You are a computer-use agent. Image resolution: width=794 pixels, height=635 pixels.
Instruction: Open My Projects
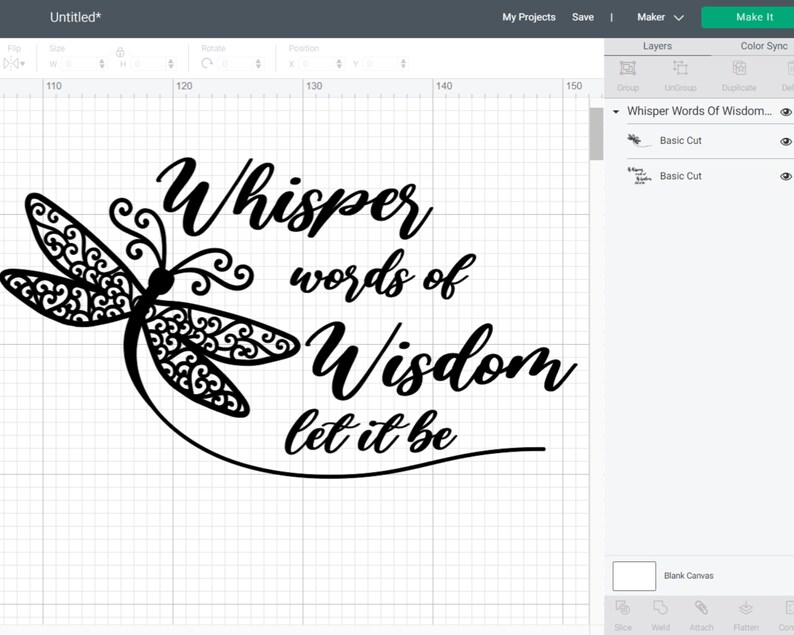(x=529, y=17)
